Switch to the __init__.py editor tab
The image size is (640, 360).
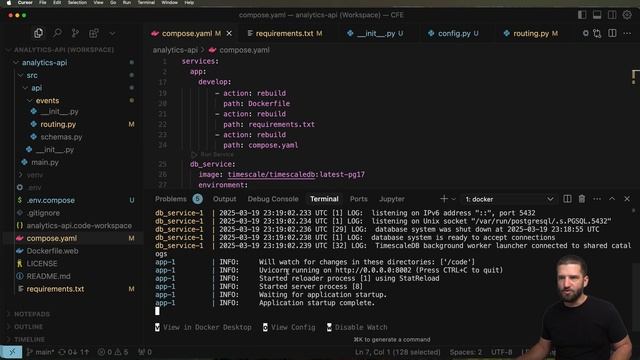[x=376, y=33]
